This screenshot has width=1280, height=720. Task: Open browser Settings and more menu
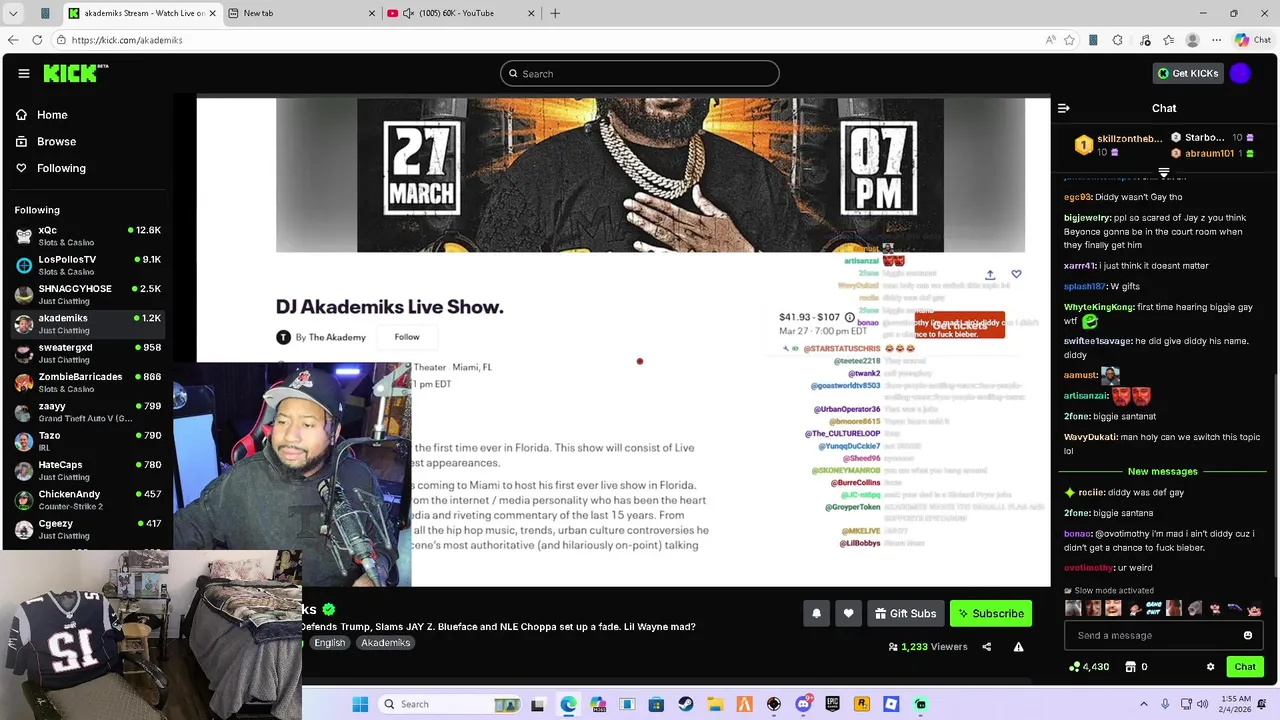pos(1216,40)
